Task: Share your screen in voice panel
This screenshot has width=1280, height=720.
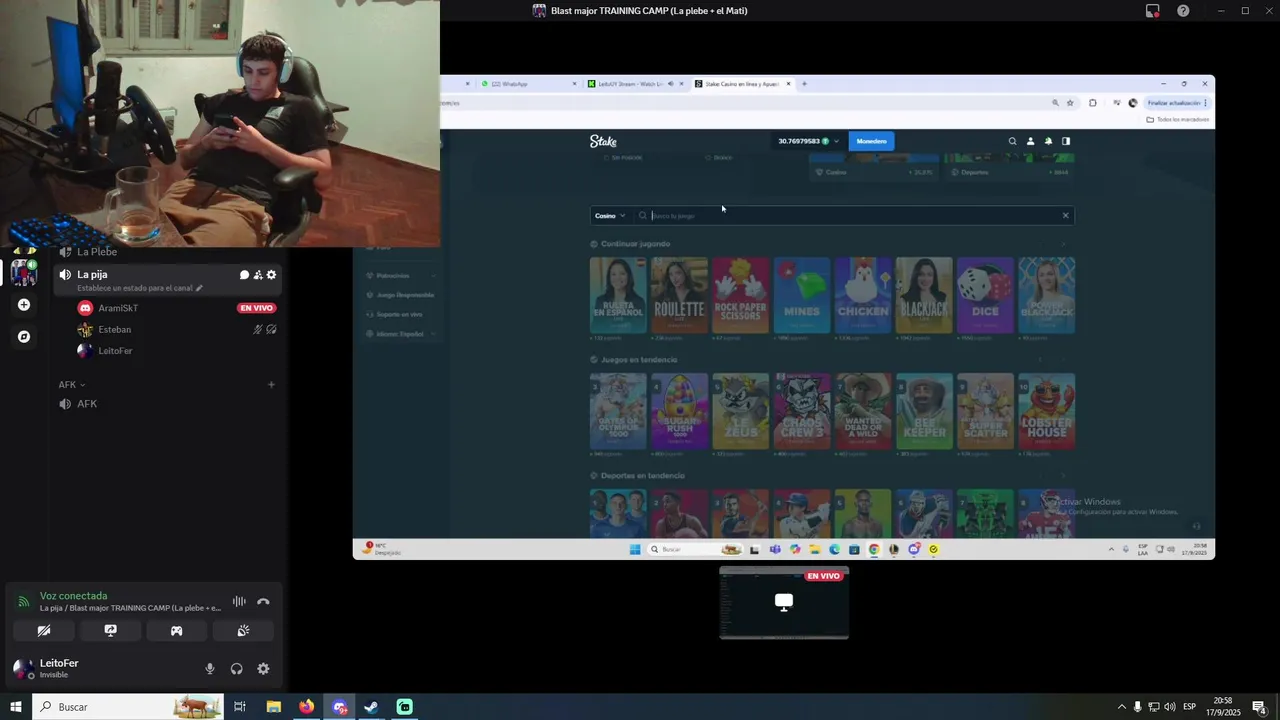Action: [110, 631]
